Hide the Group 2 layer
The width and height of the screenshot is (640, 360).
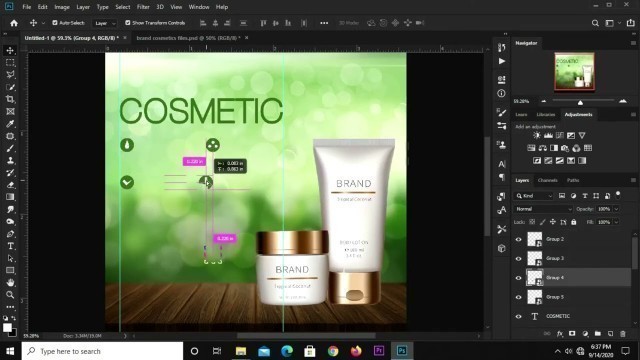pos(518,240)
